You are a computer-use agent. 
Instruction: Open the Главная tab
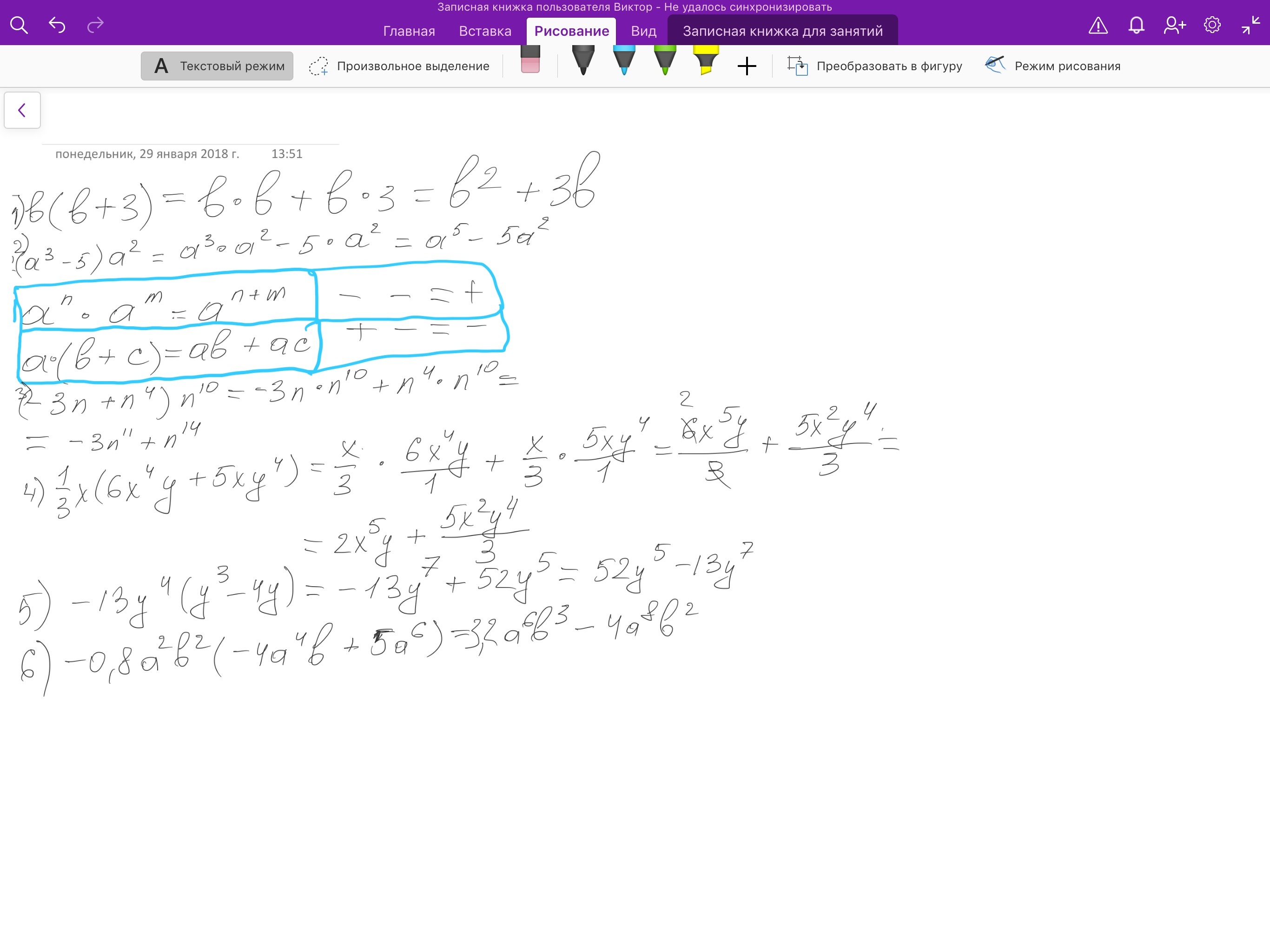[x=409, y=31]
